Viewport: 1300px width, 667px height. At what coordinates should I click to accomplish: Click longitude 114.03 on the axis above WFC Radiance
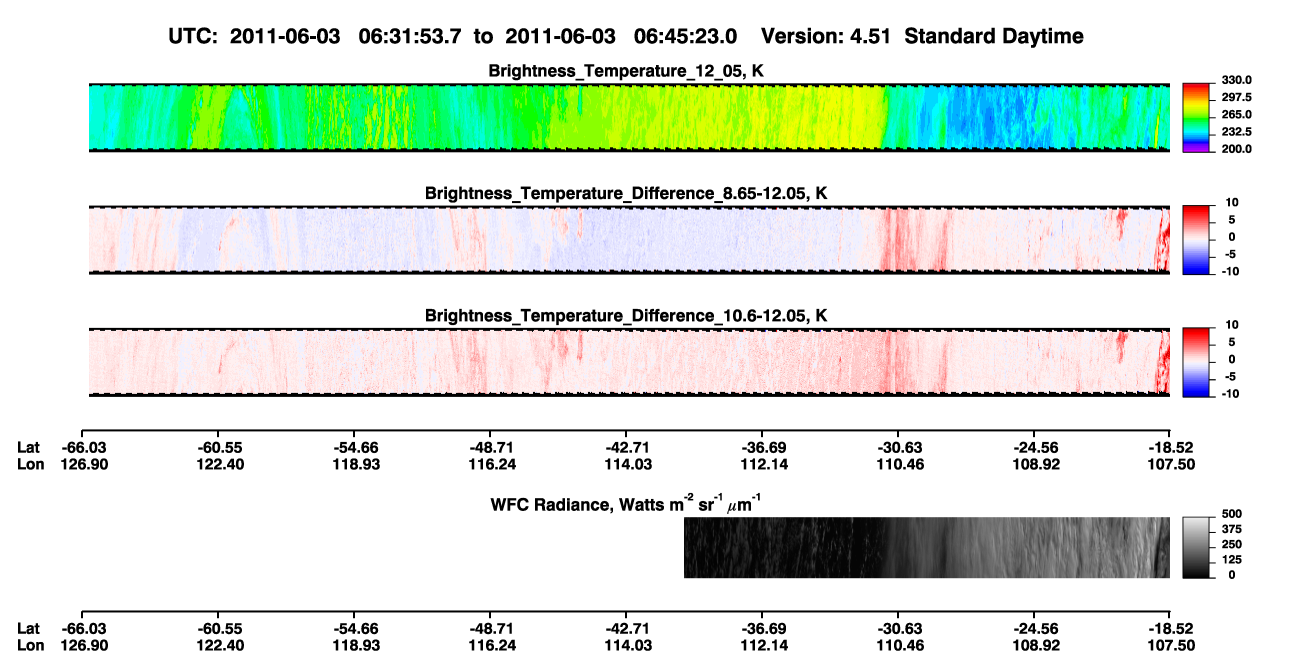[627, 464]
